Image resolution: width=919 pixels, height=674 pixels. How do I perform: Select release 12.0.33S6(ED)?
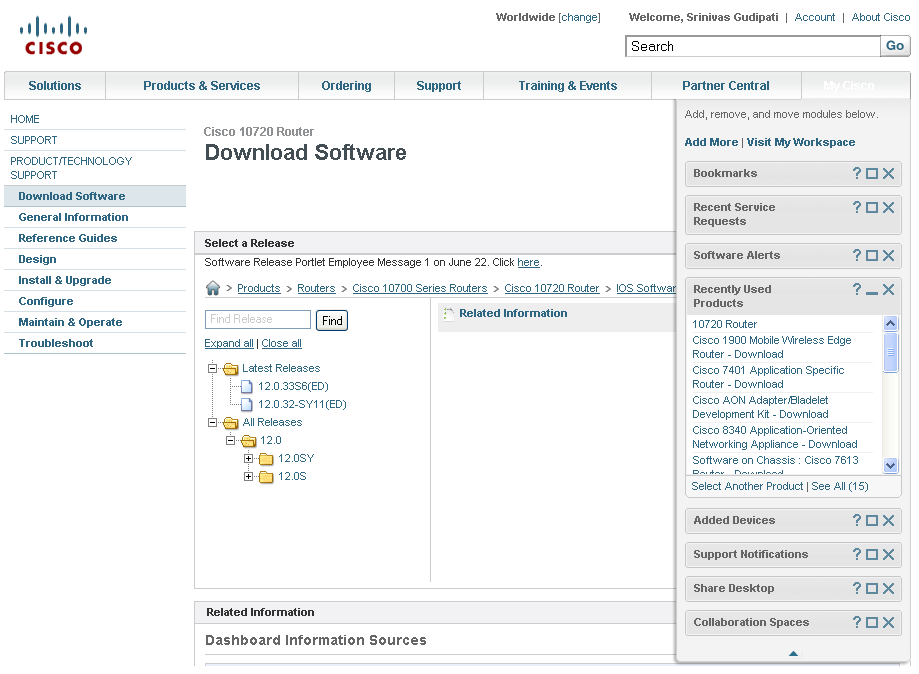click(293, 386)
